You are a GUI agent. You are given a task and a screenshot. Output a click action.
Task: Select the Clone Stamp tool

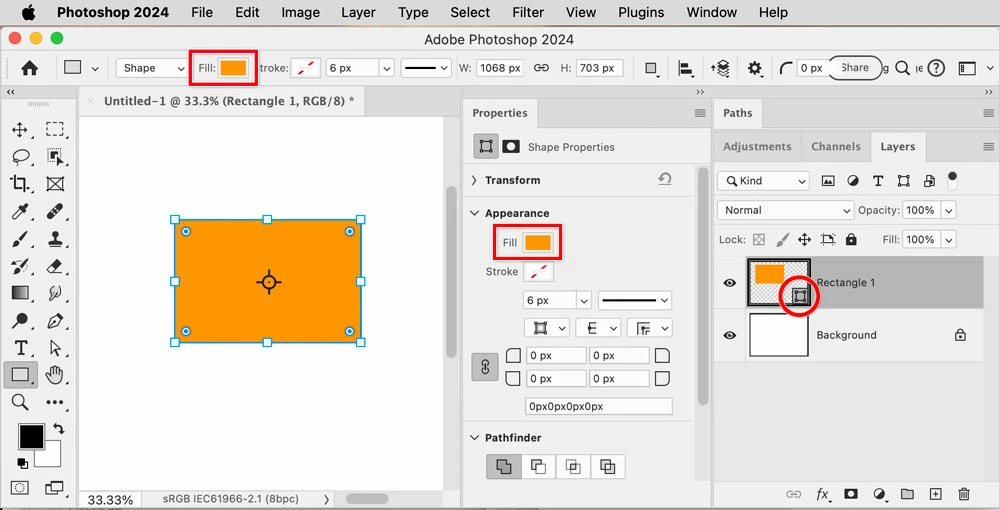click(55, 239)
